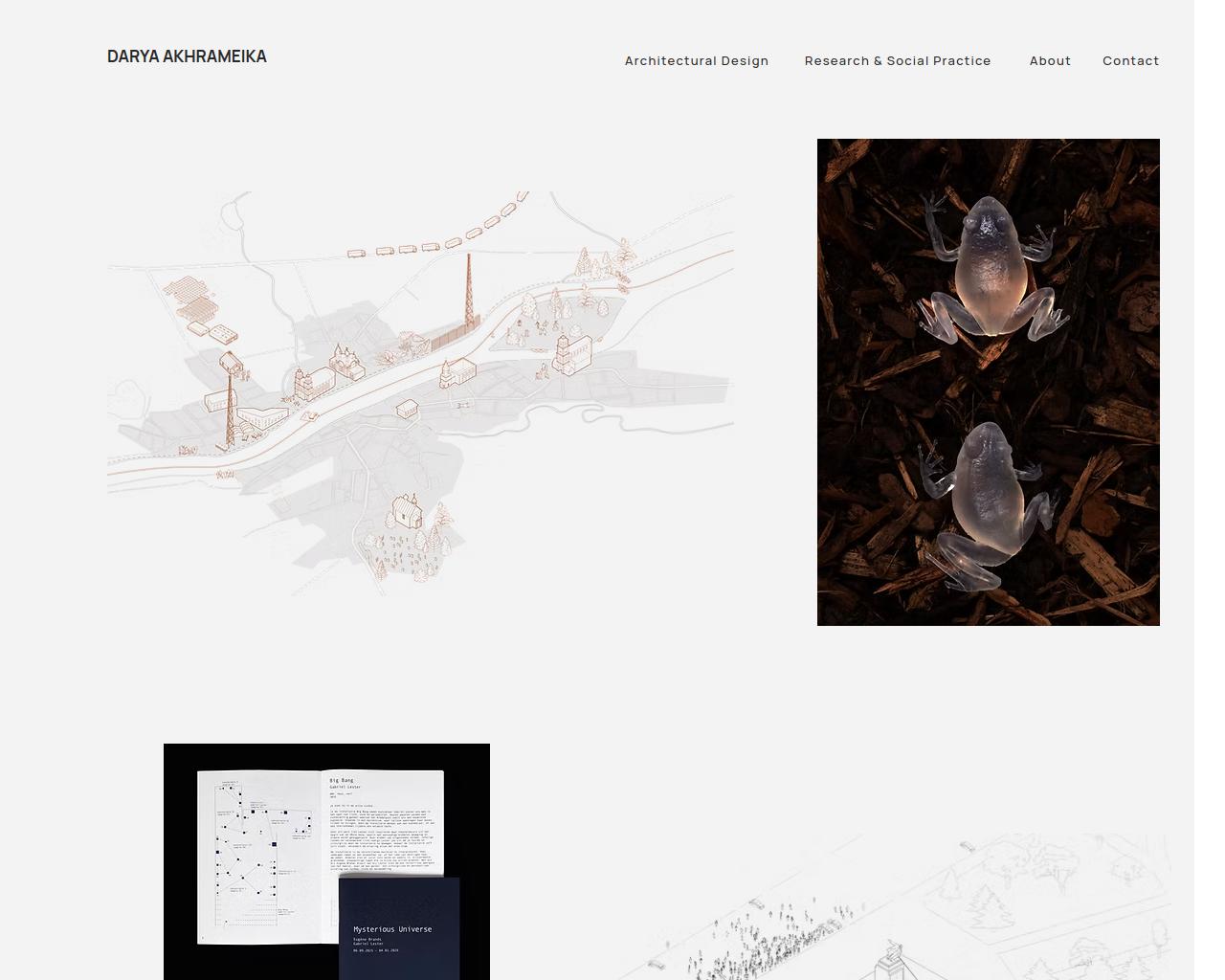Click the row of train wagons on map
Screen dimensions: 1225x980
(x=435, y=239)
